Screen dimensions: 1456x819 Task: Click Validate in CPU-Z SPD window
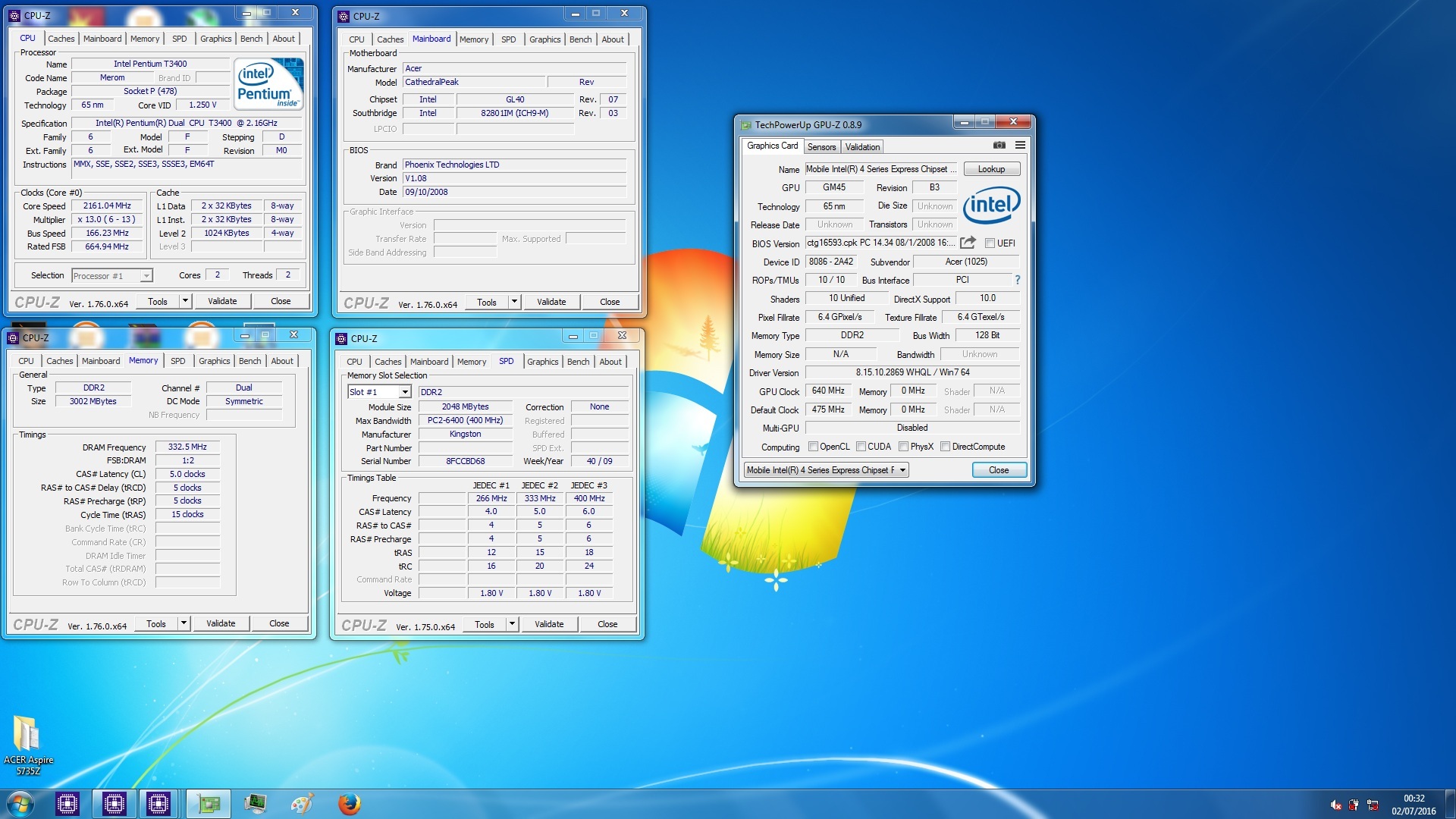tap(549, 624)
